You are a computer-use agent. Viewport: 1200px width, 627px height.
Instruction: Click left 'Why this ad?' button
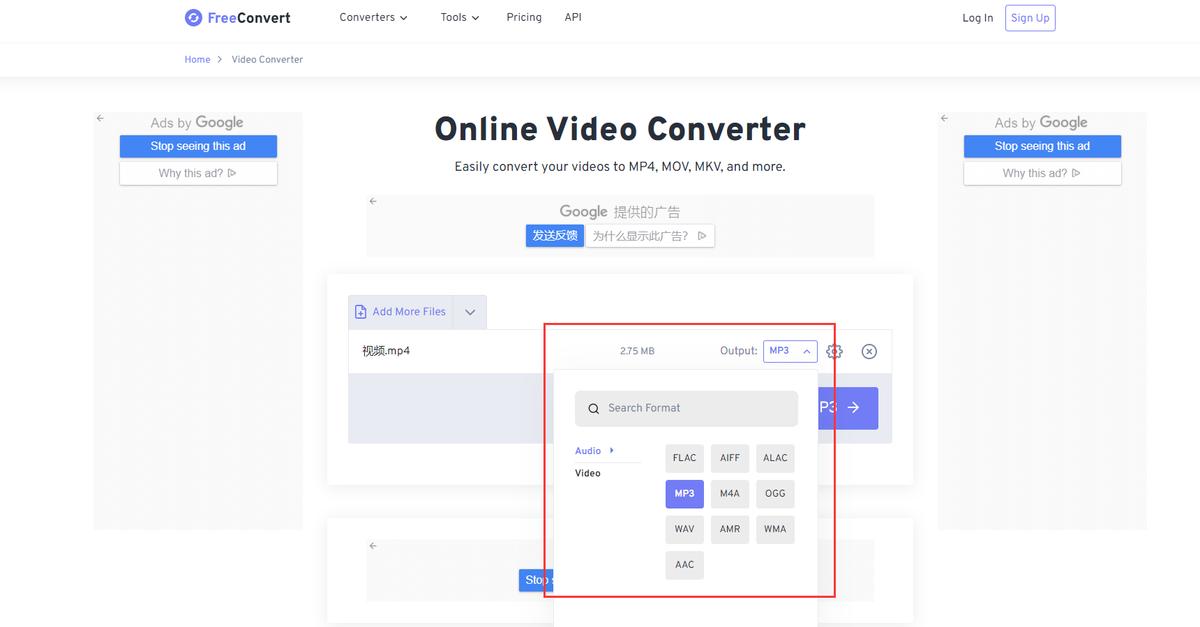[198, 173]
